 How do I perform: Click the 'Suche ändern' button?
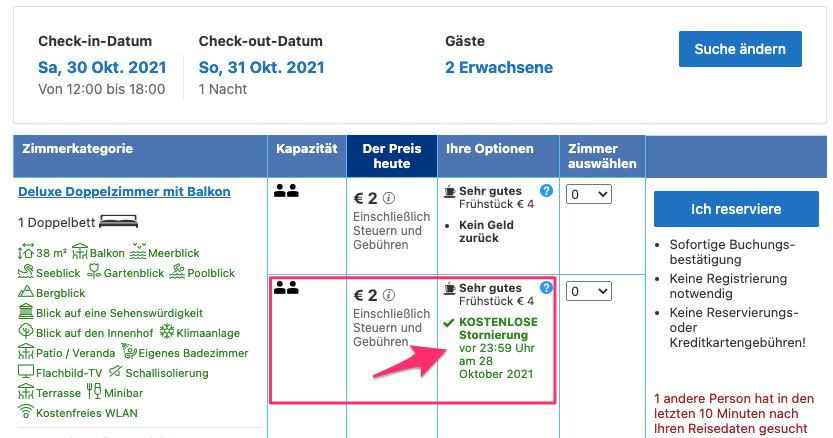pos(740,49)
